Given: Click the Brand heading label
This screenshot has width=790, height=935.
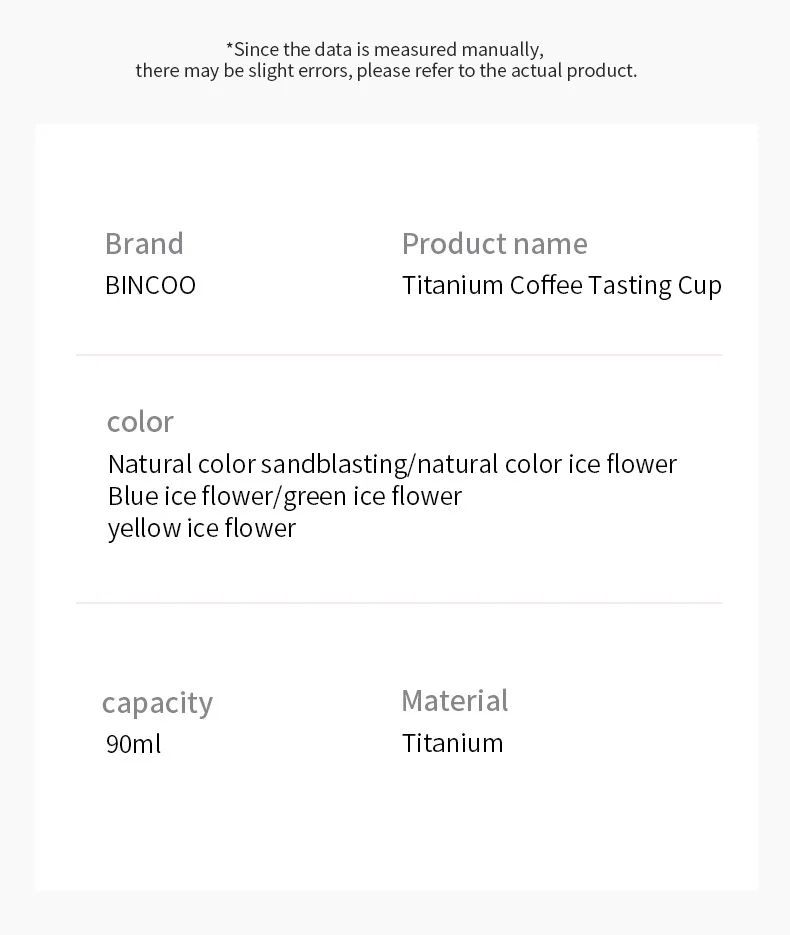Looking at the screenshot, I should 144,243.
